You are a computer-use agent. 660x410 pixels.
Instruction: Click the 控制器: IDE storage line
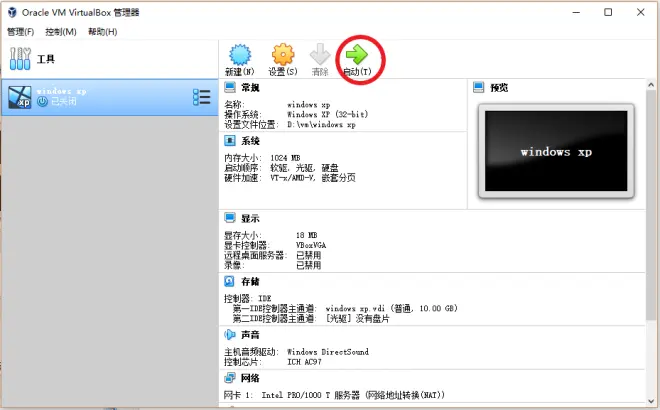pos(248,298)
